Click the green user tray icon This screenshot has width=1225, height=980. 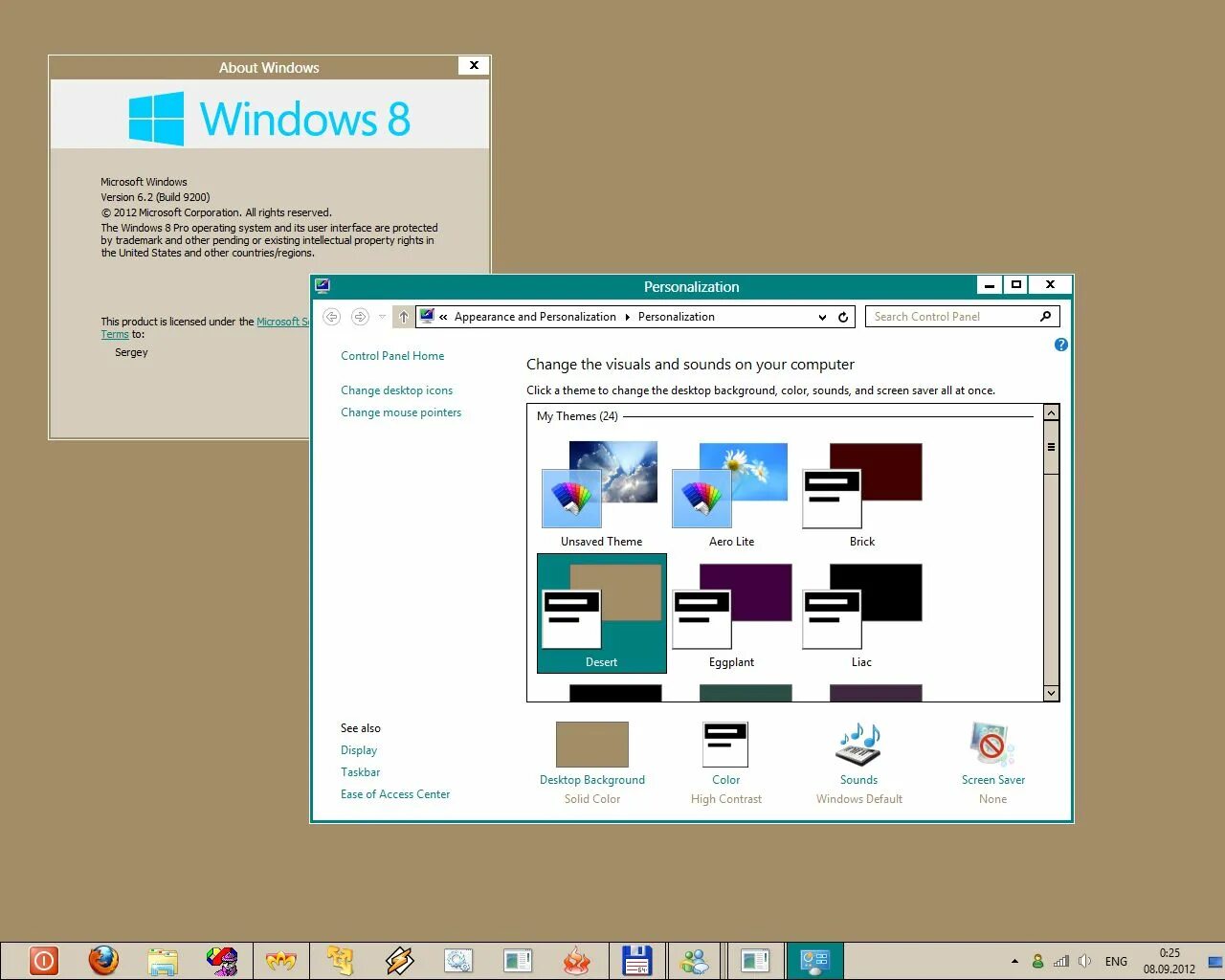(x=1037, y=961)
